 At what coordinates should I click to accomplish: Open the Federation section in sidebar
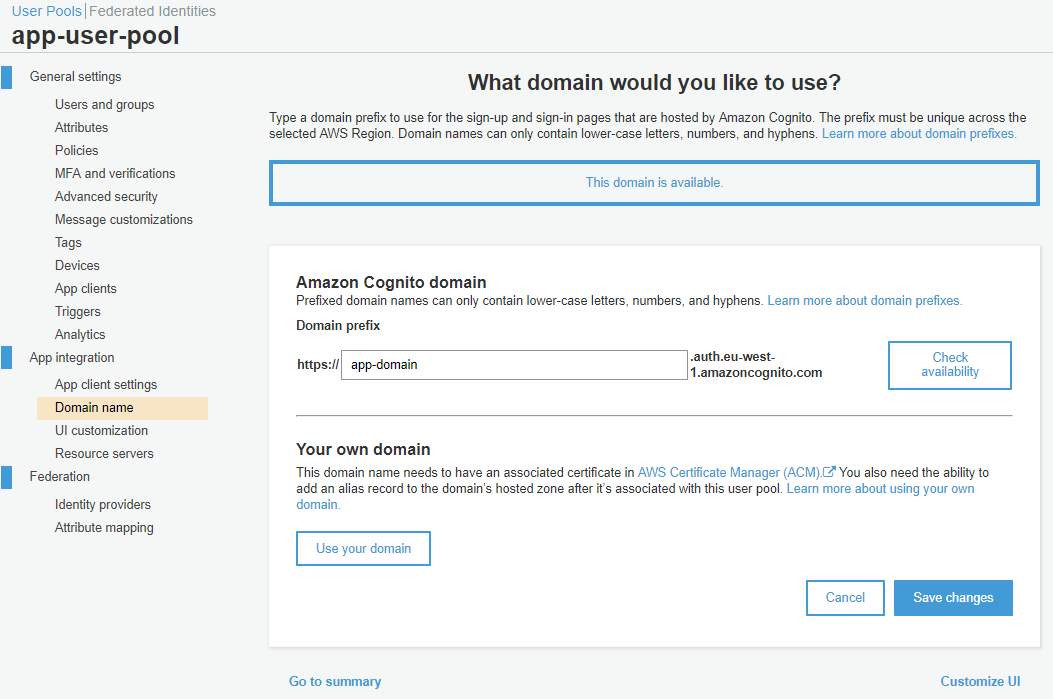coord(60,477)
